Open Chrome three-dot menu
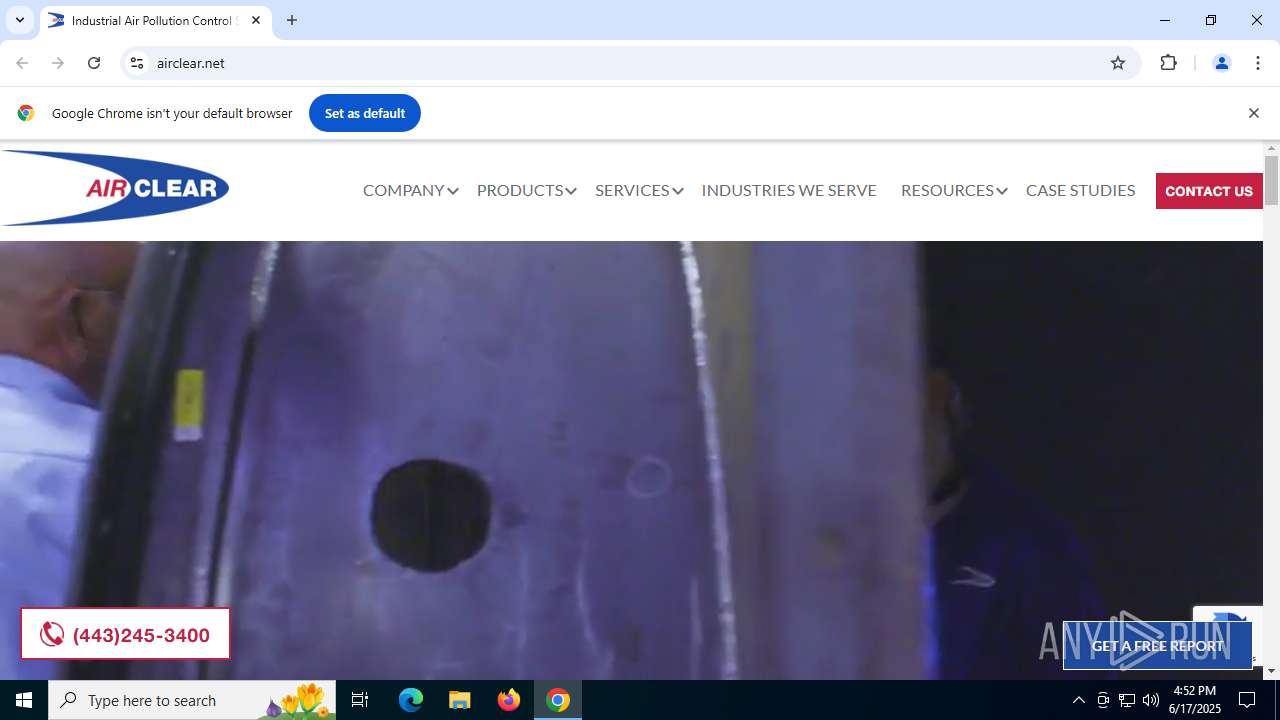The height and width of the screenshot is (720, 1280). click(x=1258, y=63)
